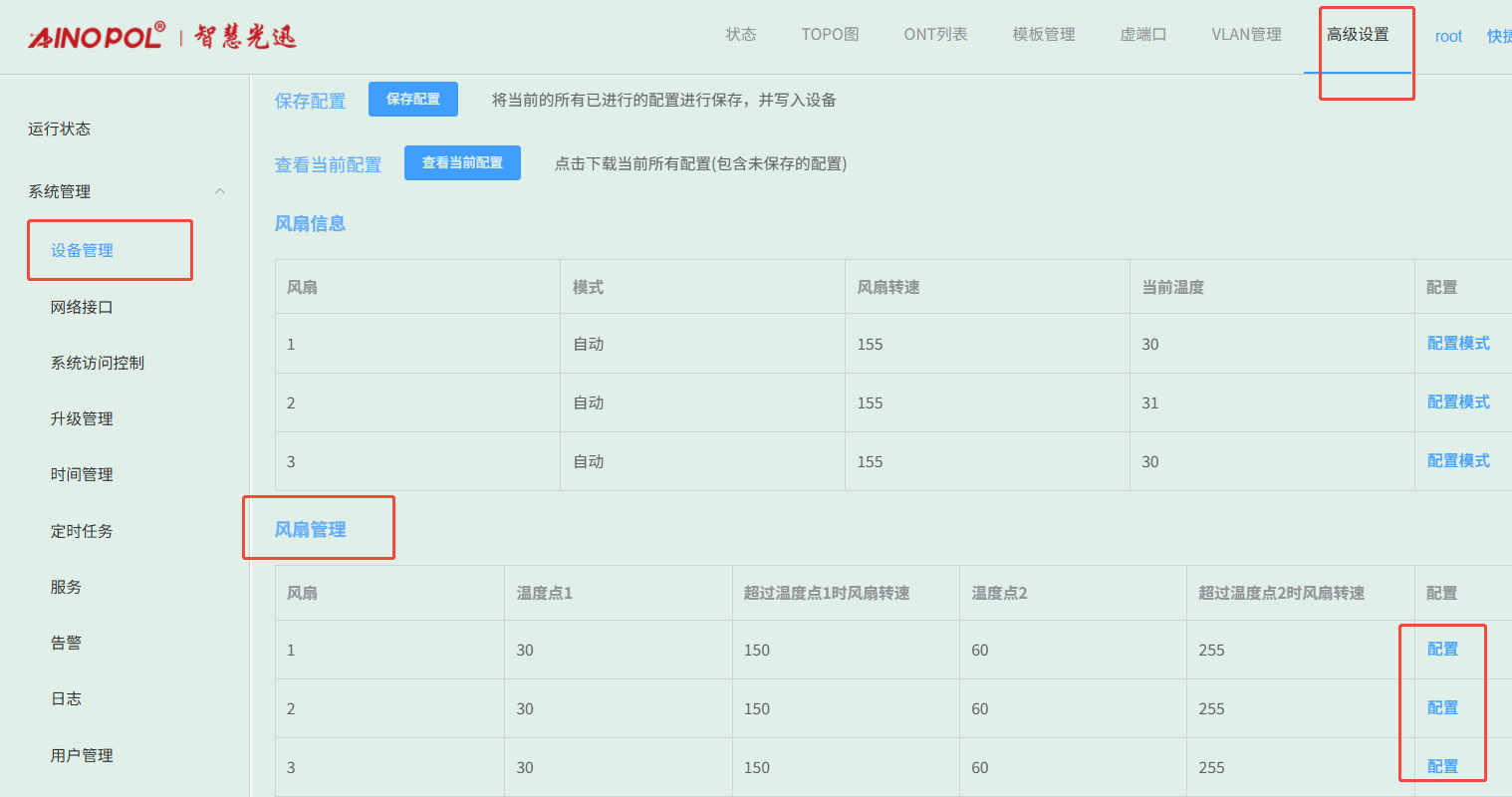Open the 状态 tab
Image resolution: width=1512 pixels, height=797 pixels.
[740, 35]
